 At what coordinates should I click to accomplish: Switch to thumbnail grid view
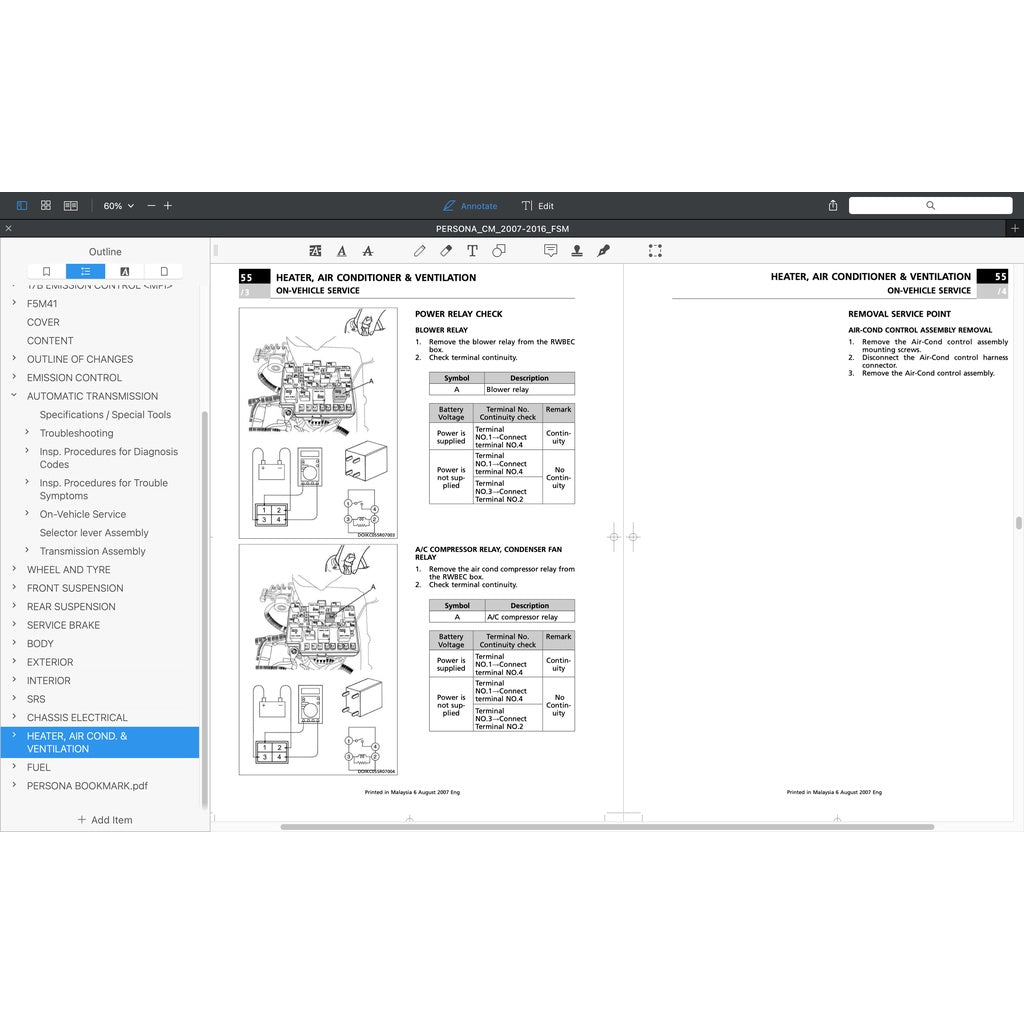(x=46, y=206)
